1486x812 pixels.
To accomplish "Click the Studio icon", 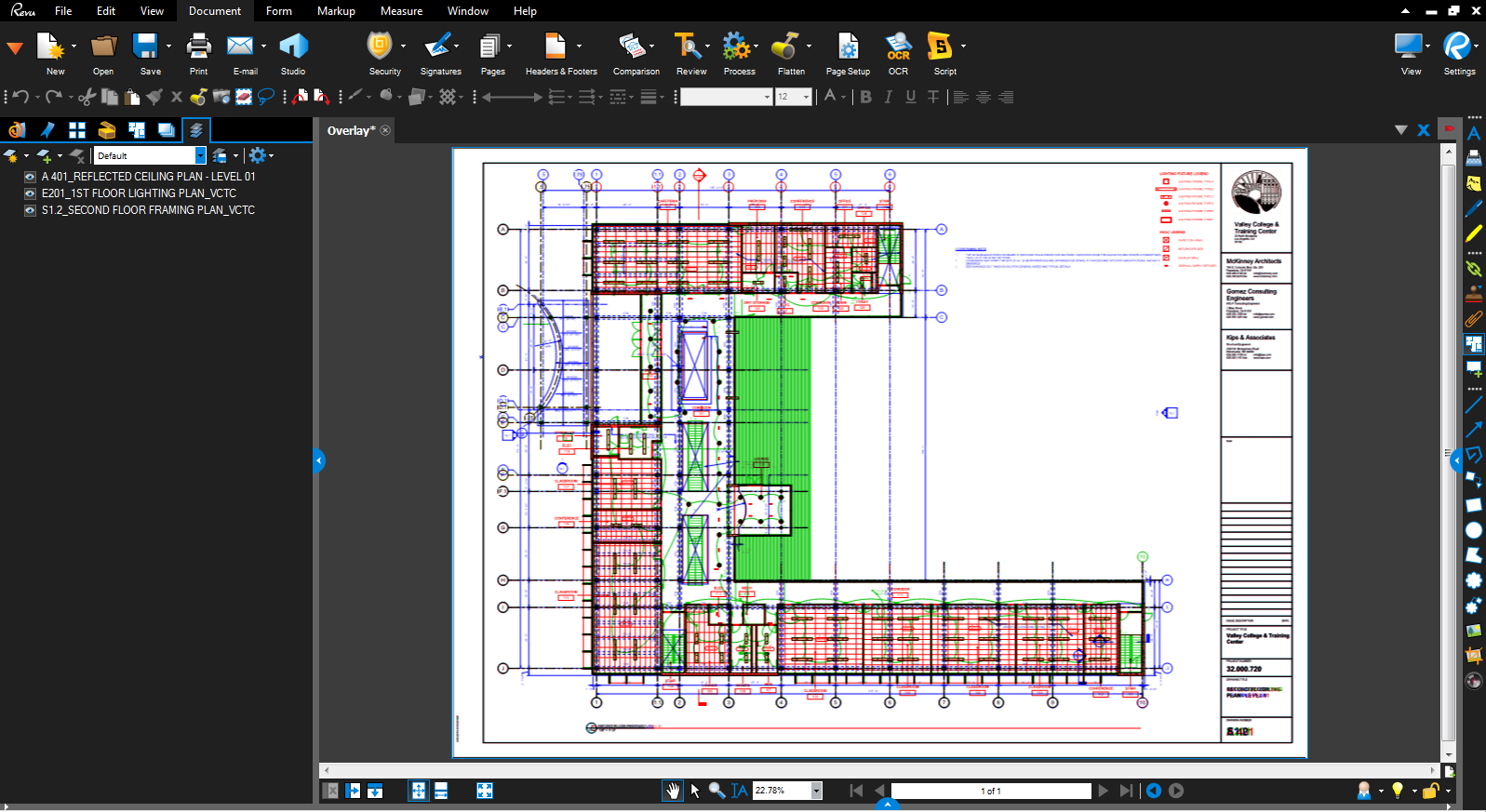I will [x=293, y=47].
